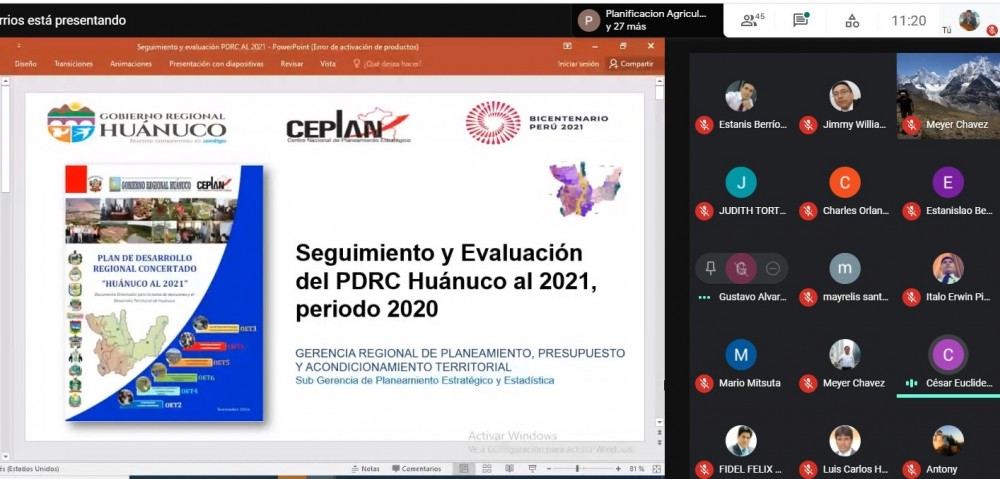This screenshot has width=1000, height=479.
Task: Toggle the Comentarios pane
Action: pos(417,468)
